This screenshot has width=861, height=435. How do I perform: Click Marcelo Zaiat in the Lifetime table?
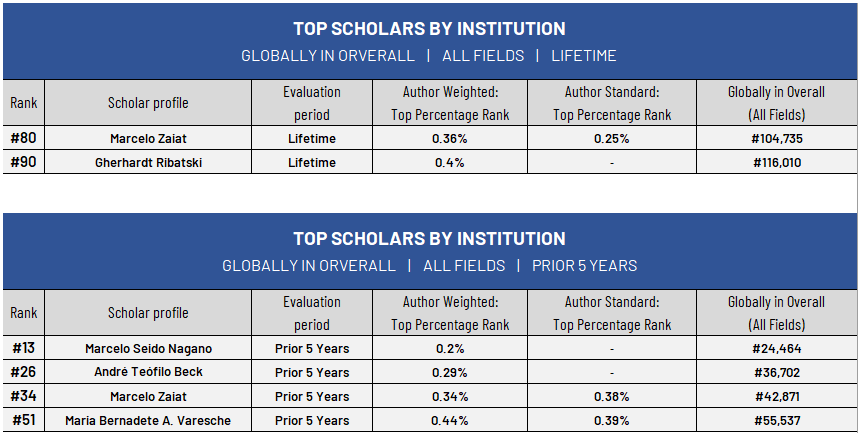pyautogui.click(x=148, y=138)
